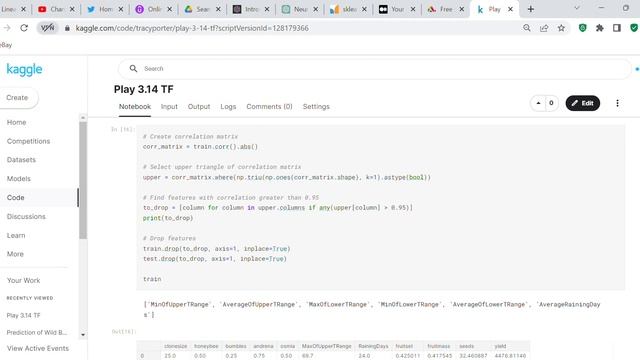Click the sidebar scrollbar up arrow

(x=83, y=118)
